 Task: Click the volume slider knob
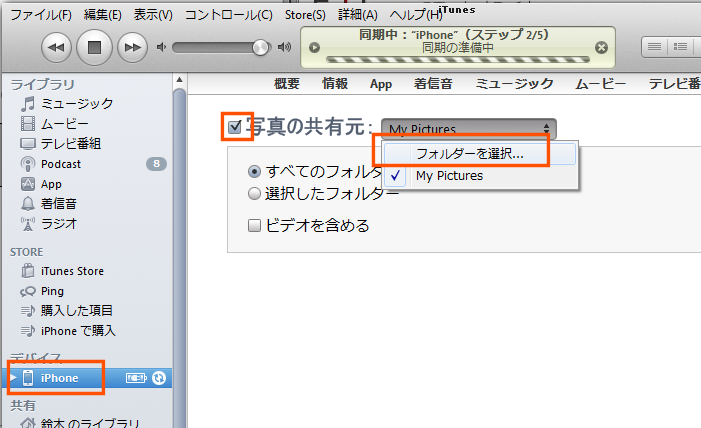coord(261,47)
